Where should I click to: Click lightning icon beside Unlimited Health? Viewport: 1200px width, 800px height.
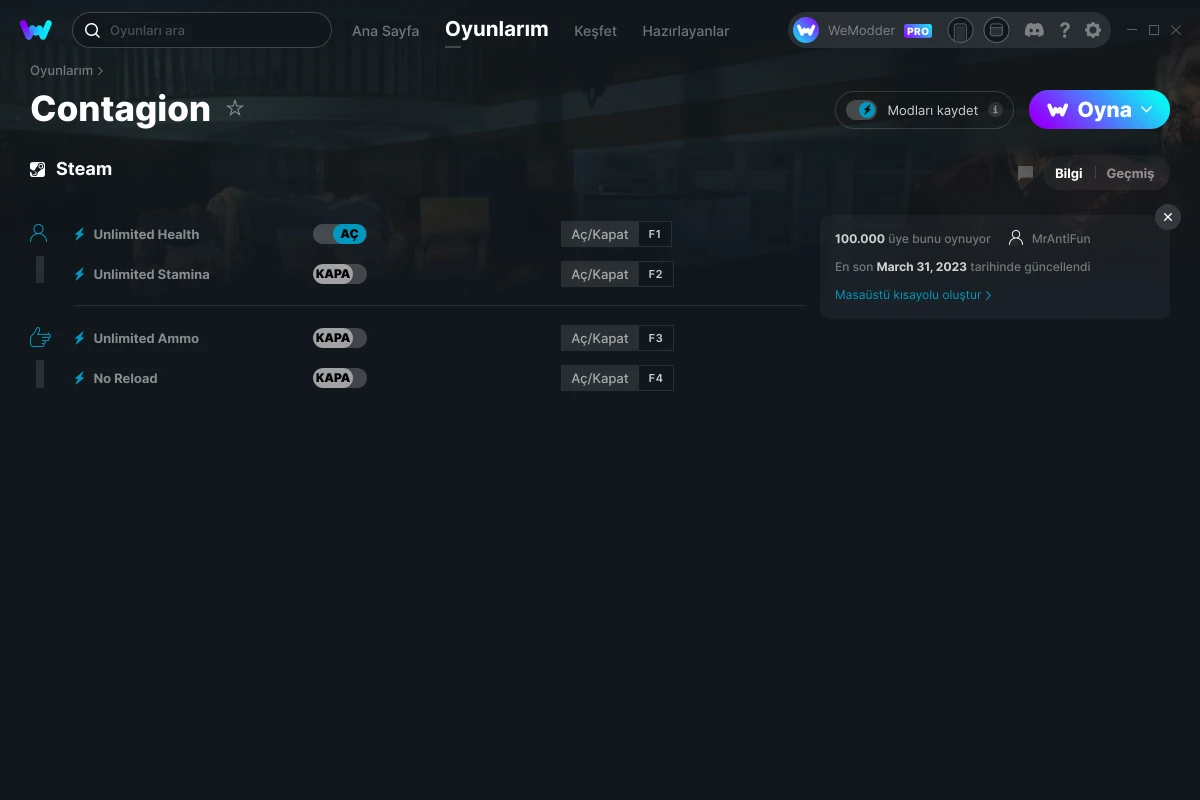[80, 234]
